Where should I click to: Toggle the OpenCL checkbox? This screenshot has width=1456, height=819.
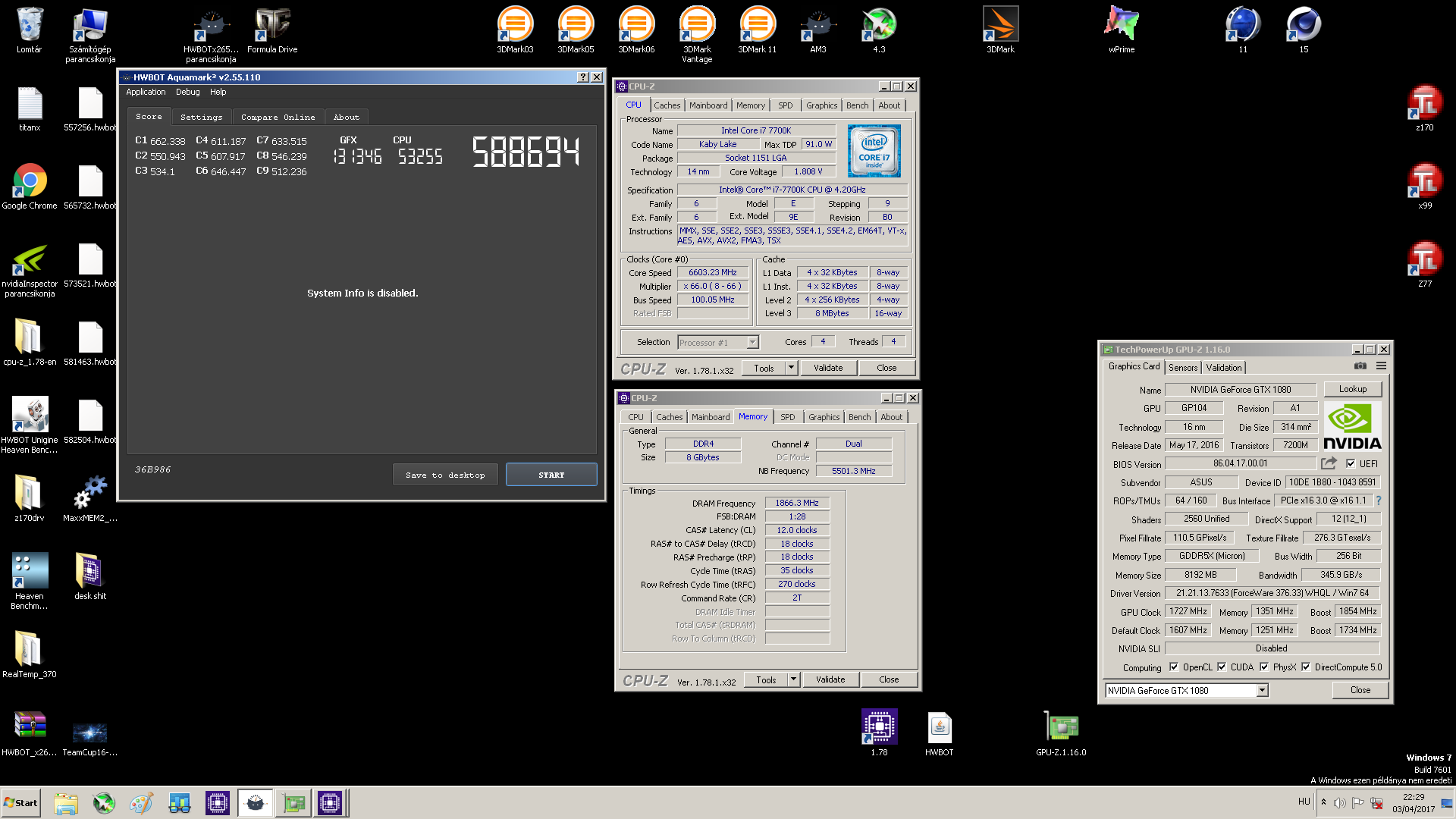click(x=1174, y=667)
